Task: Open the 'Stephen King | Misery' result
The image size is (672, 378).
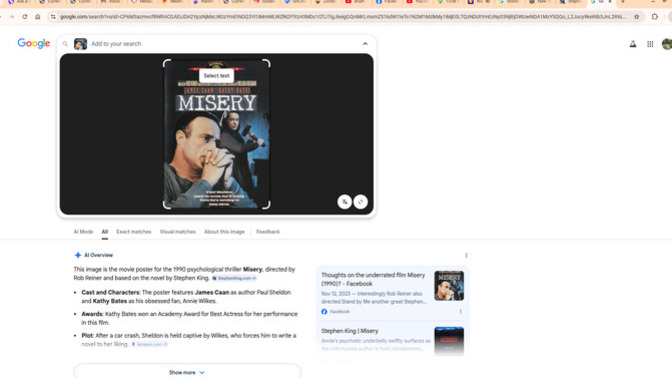Action: pos(350,331)
